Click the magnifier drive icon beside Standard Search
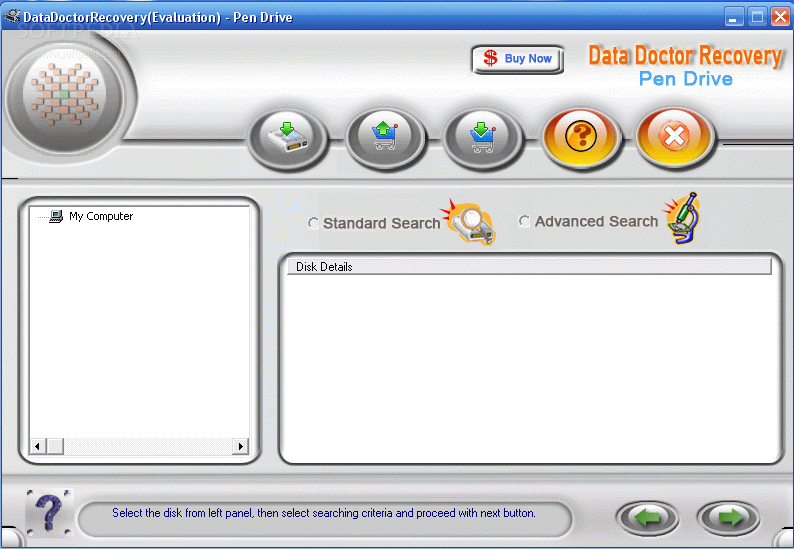 pyautogui.click(x=469, y=222)
